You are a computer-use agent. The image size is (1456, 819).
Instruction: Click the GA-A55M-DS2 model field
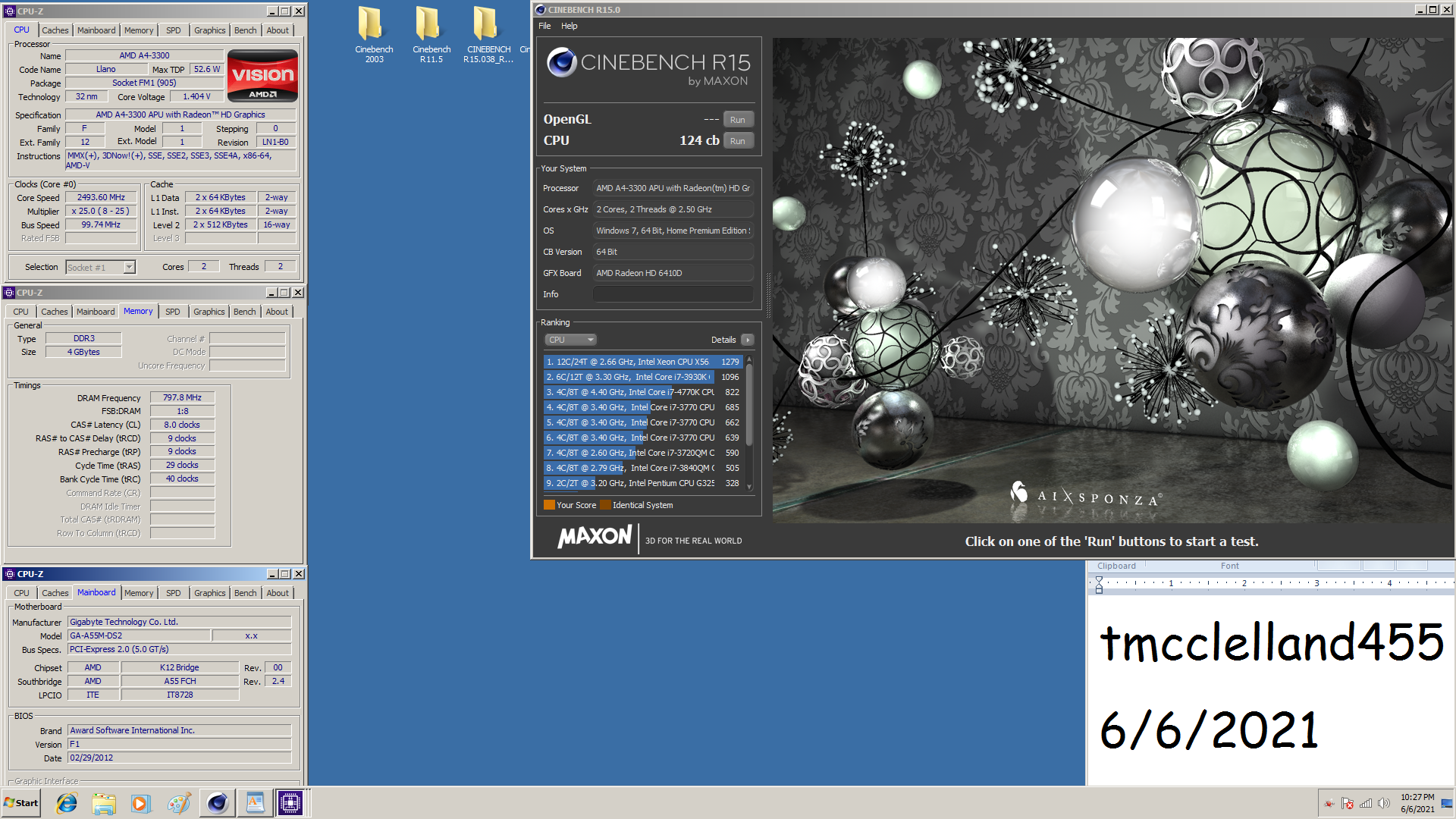tap(139, 635)
